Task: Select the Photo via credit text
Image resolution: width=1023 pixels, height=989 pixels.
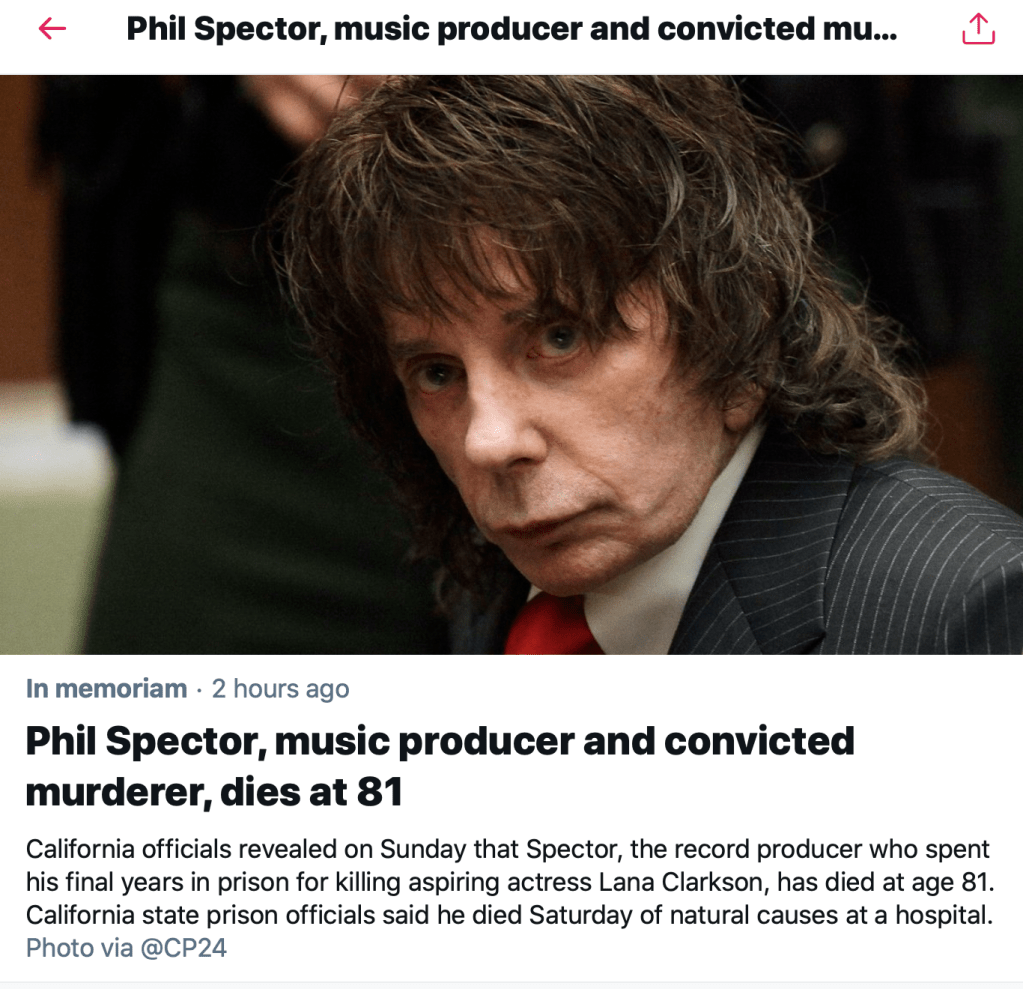Action: (x=80, y=948)
